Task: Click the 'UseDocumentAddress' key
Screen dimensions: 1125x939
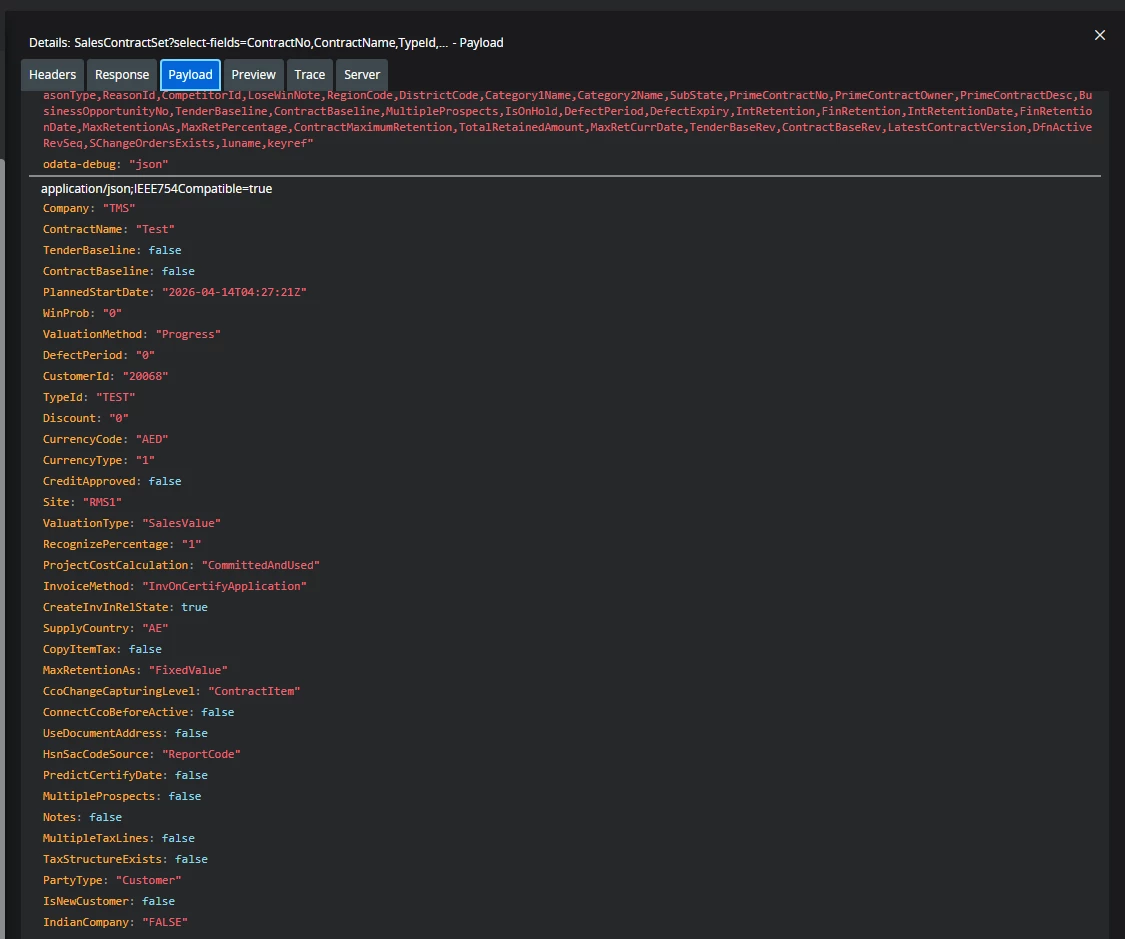Action: (x=103, y=733)
